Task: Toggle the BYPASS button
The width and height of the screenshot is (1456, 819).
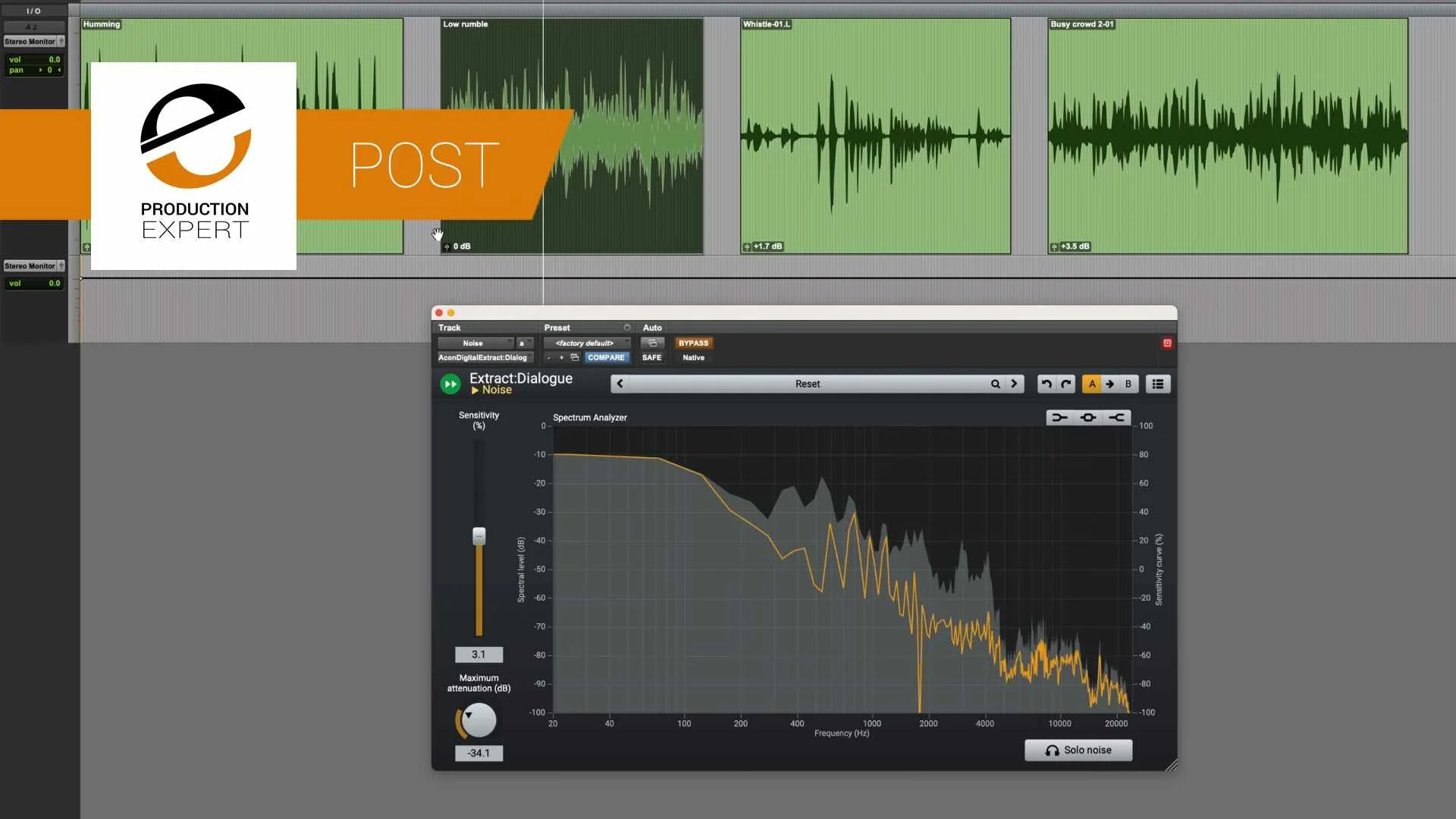Action: (693, 343)
